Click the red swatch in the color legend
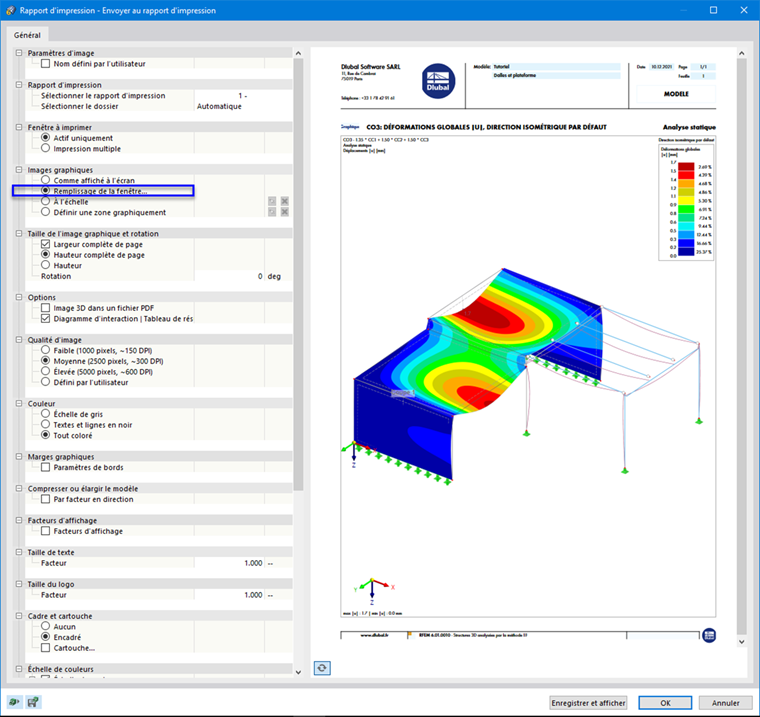This screenshot has height=717, width=760. pyautogui.click(x=686, y=175)
